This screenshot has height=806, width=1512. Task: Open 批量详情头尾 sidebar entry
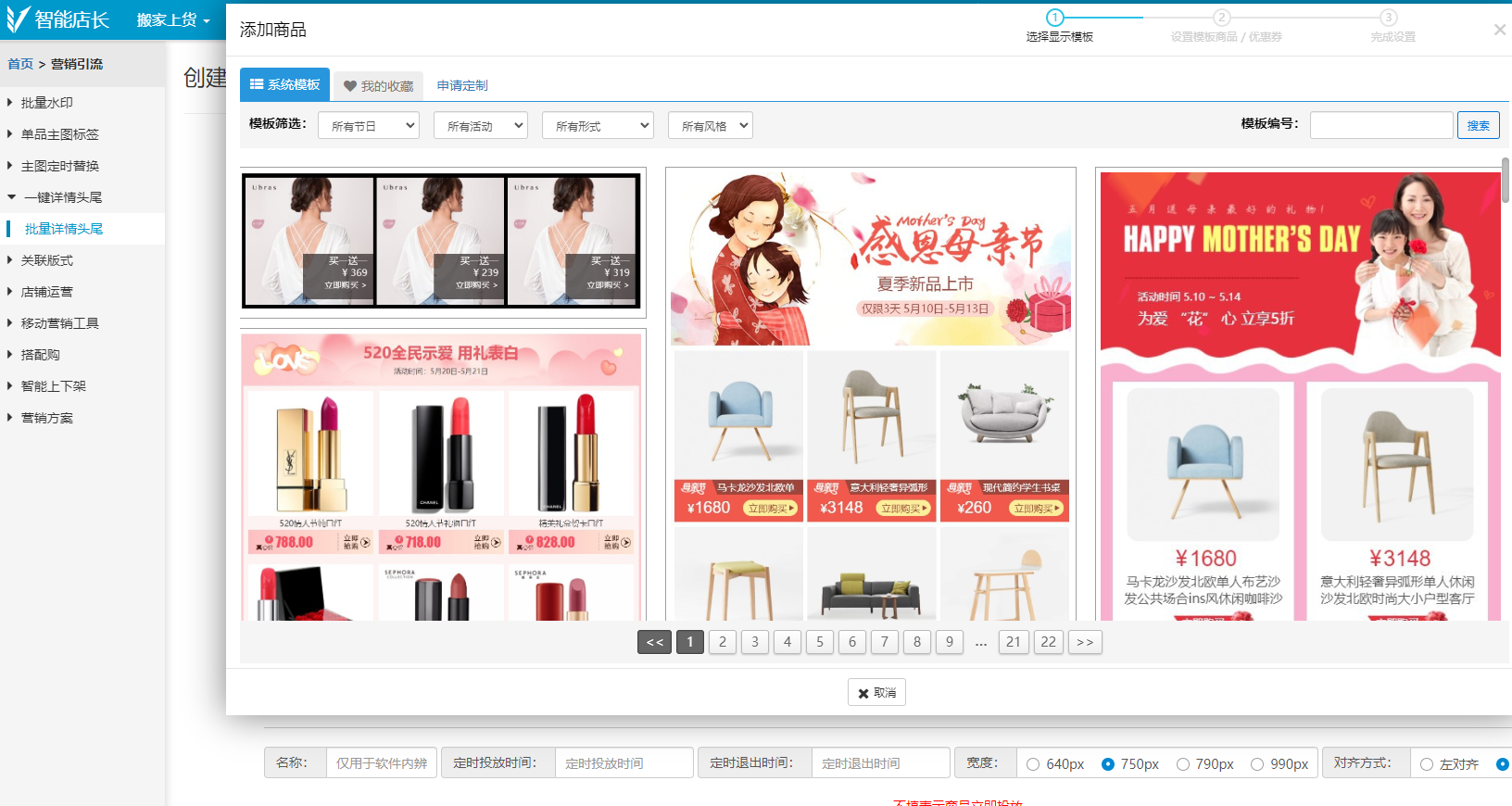(x=64, y=229)
